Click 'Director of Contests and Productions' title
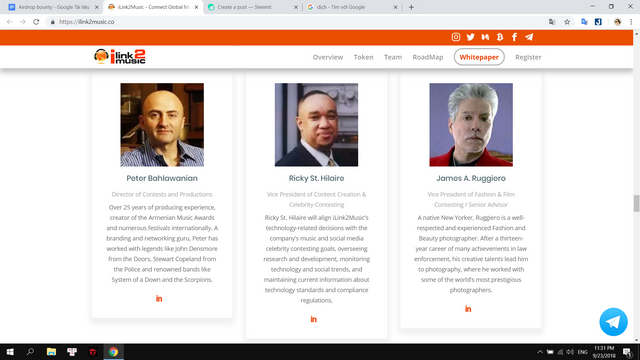Screen dimensions: 640x360 coord(162,194)
